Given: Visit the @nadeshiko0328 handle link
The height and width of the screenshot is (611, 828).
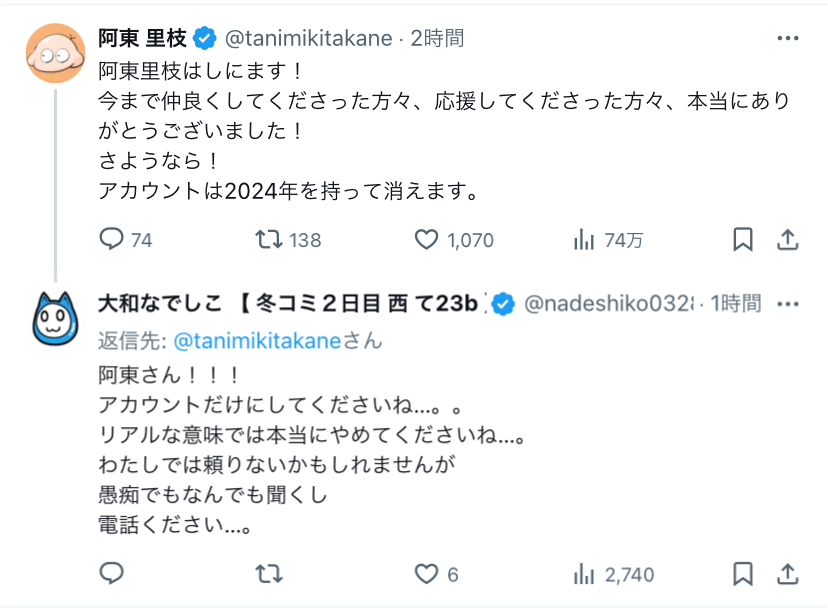Looking at the screenshot, I should [x=609, y=303].
